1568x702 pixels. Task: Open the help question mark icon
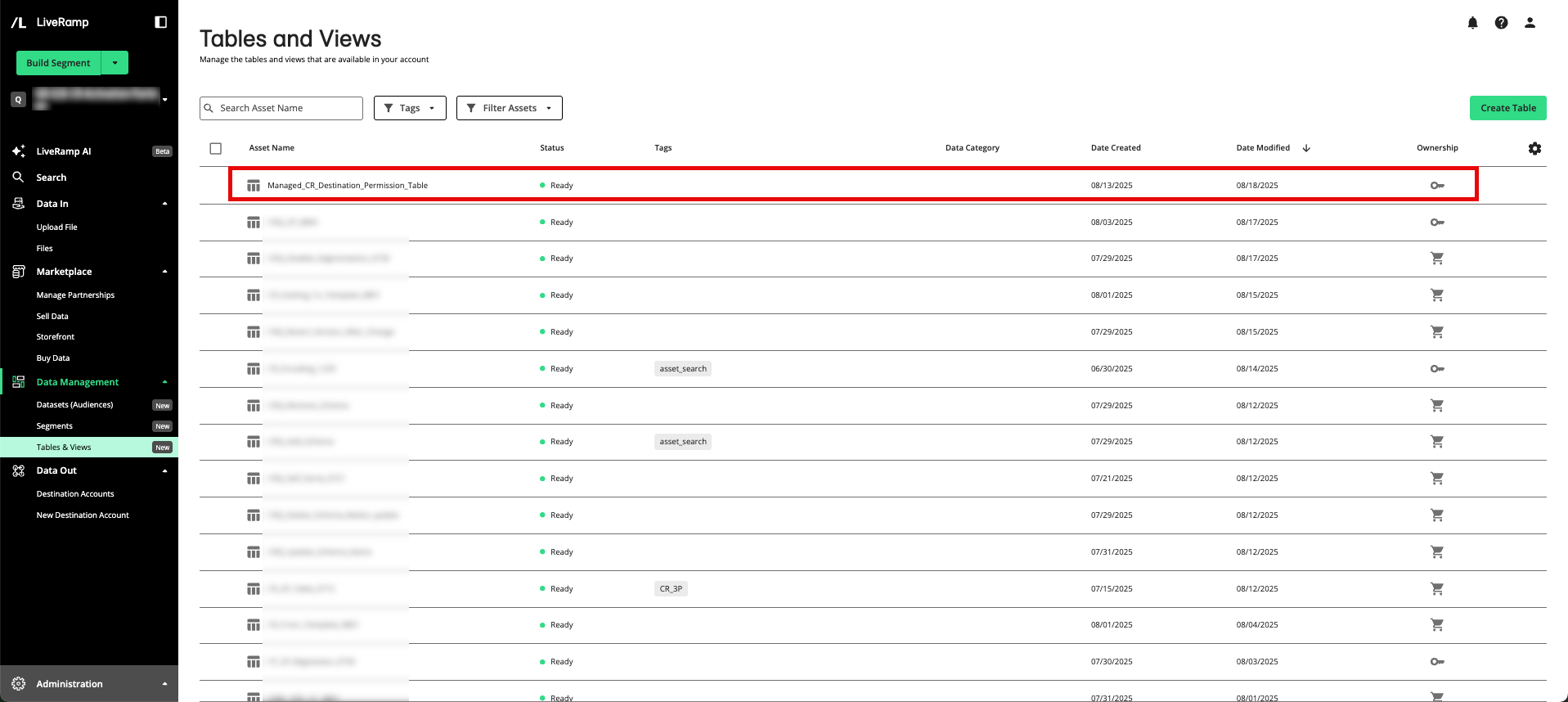click(1501, 23)
